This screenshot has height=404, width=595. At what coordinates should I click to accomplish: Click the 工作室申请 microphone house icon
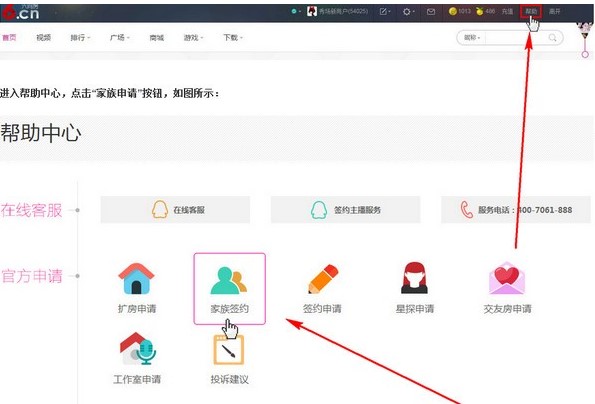tap(138, 349)
